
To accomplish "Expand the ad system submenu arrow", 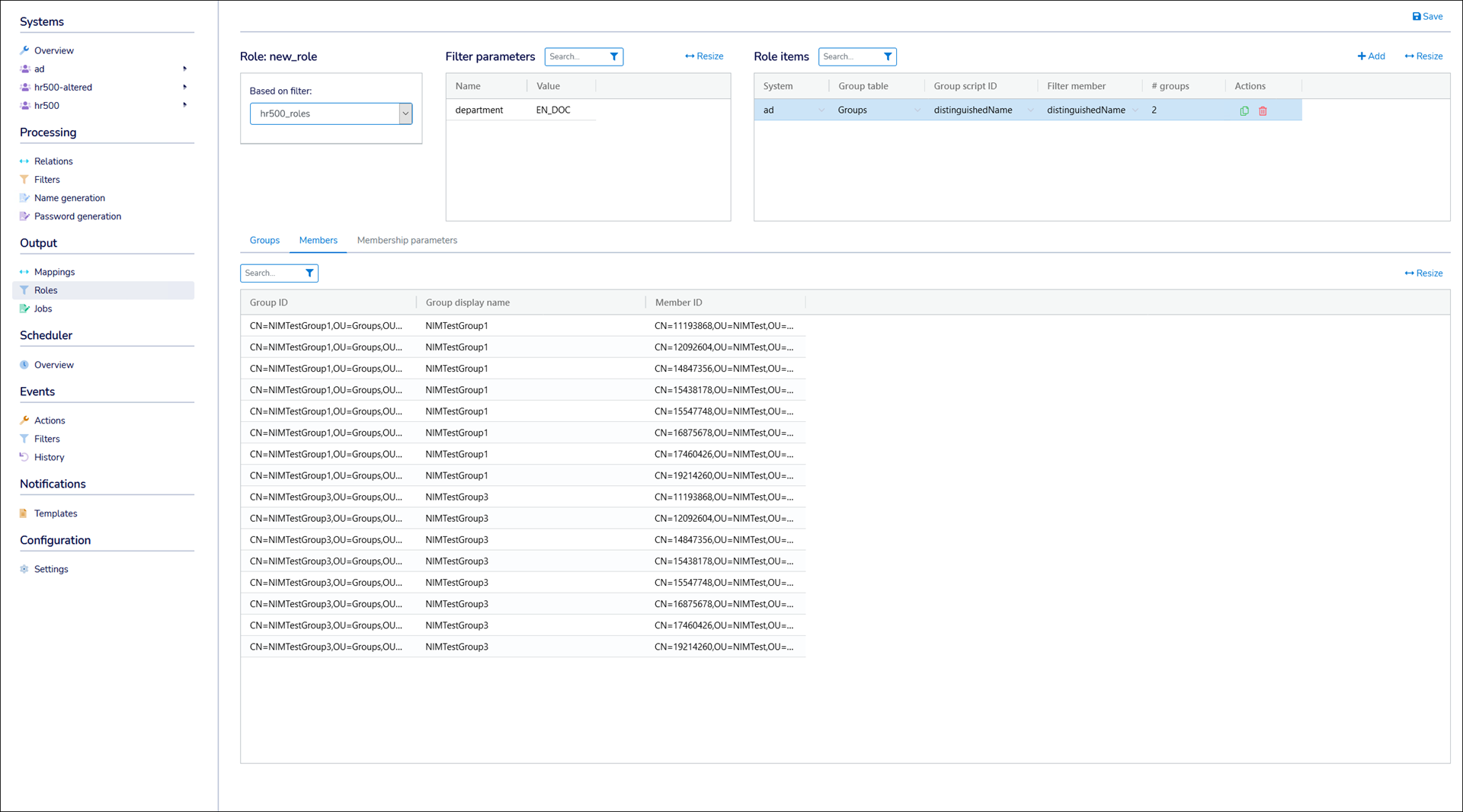I will click(184, 69).
